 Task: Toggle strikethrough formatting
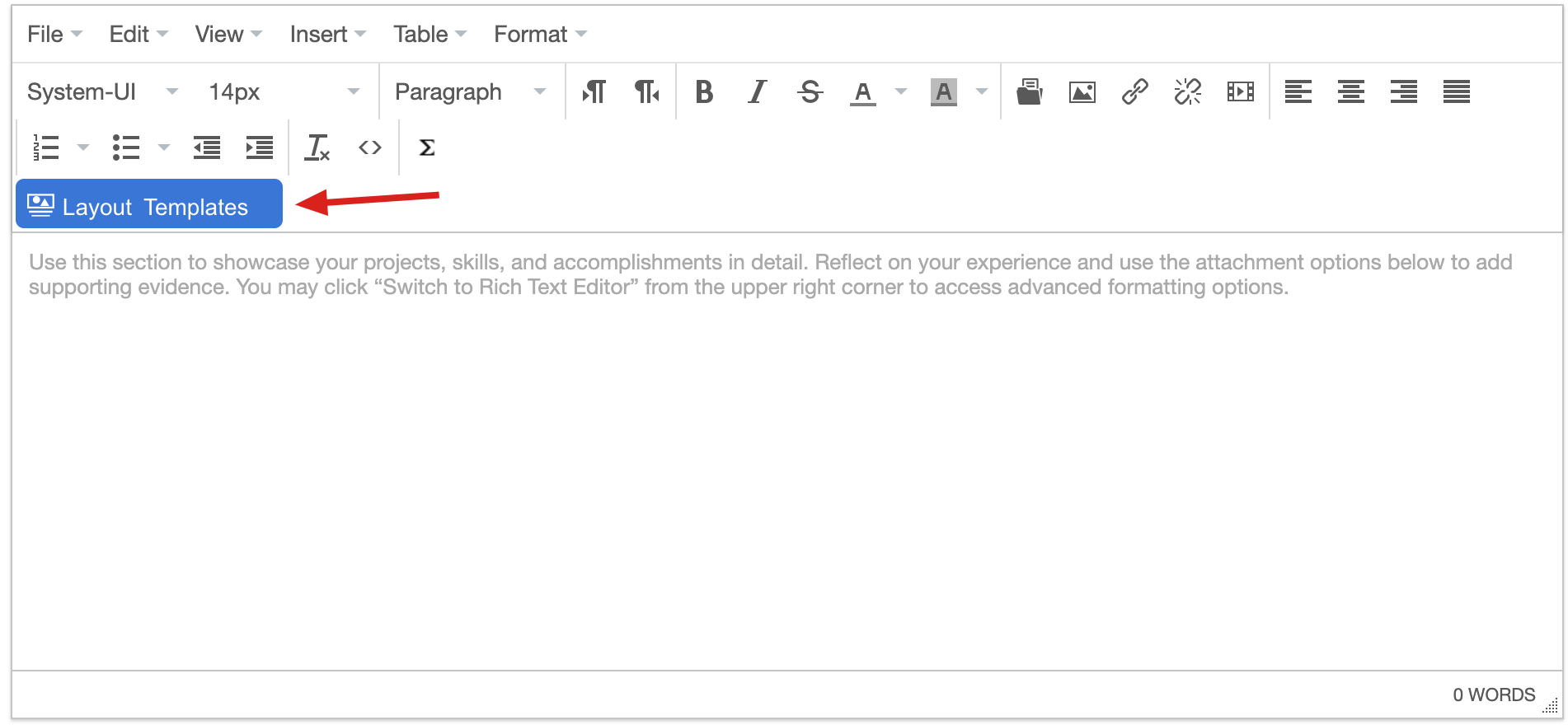click(810, 91)
